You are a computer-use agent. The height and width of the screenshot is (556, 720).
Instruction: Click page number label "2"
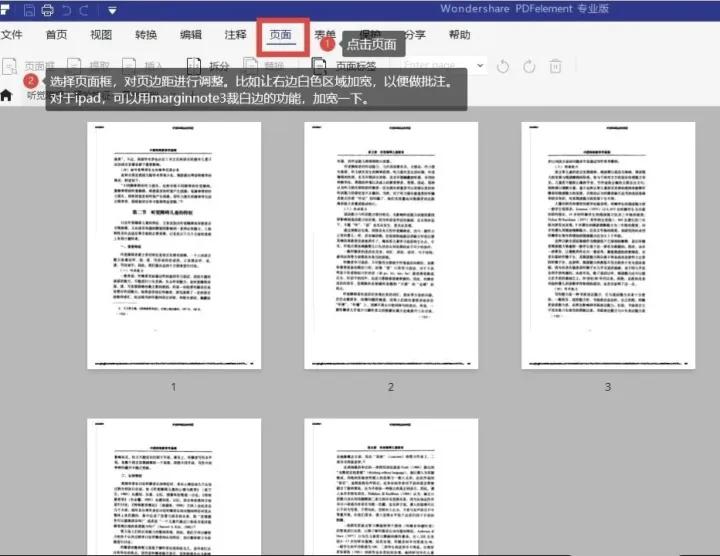[391, 387]
